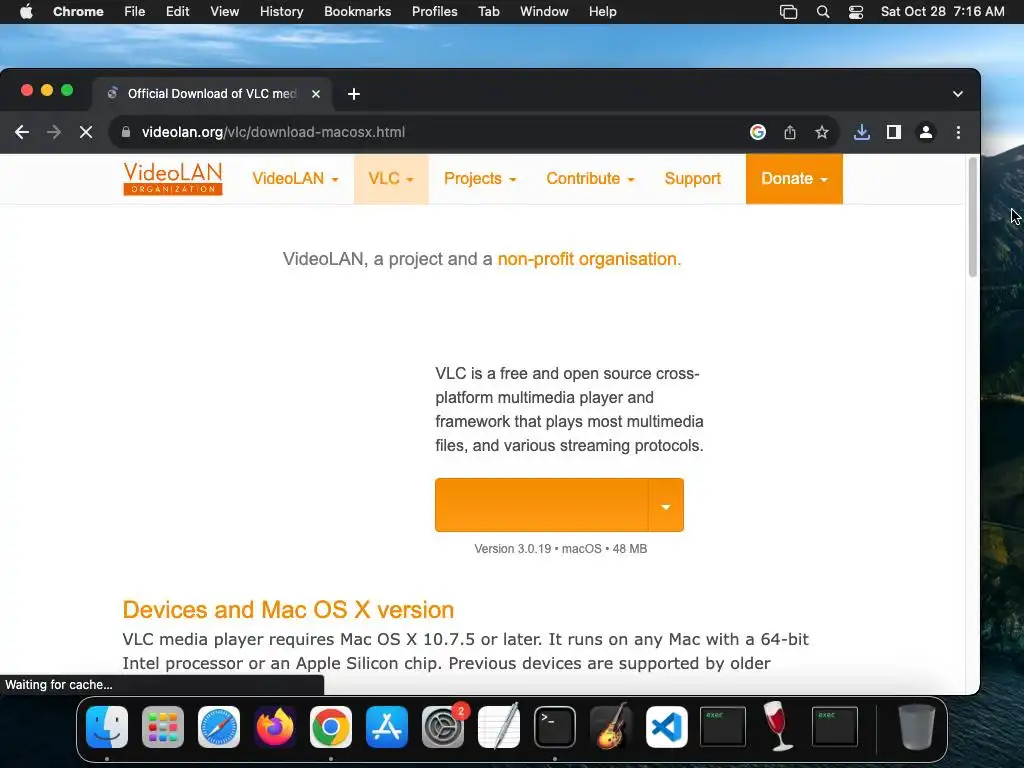Close the VLC download tab
1024x768 pixels.
(316, 94)
